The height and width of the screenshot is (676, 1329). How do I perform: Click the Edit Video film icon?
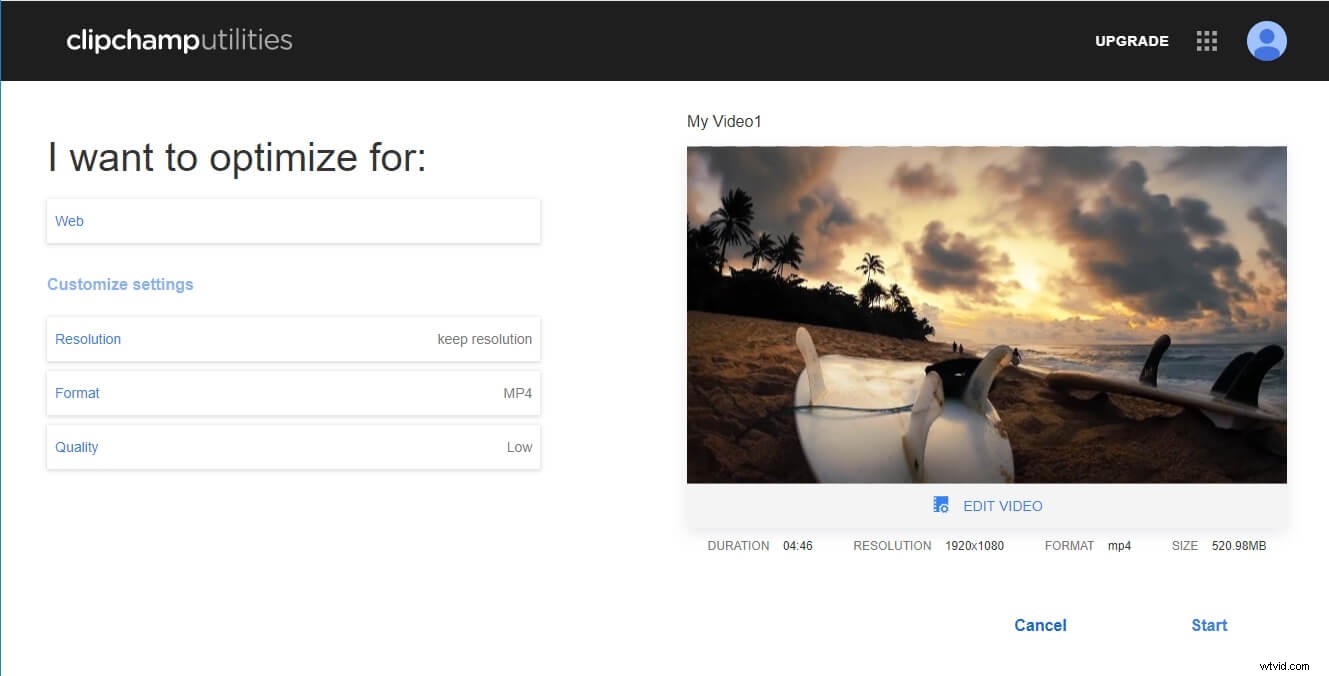[x=940, y=505]
